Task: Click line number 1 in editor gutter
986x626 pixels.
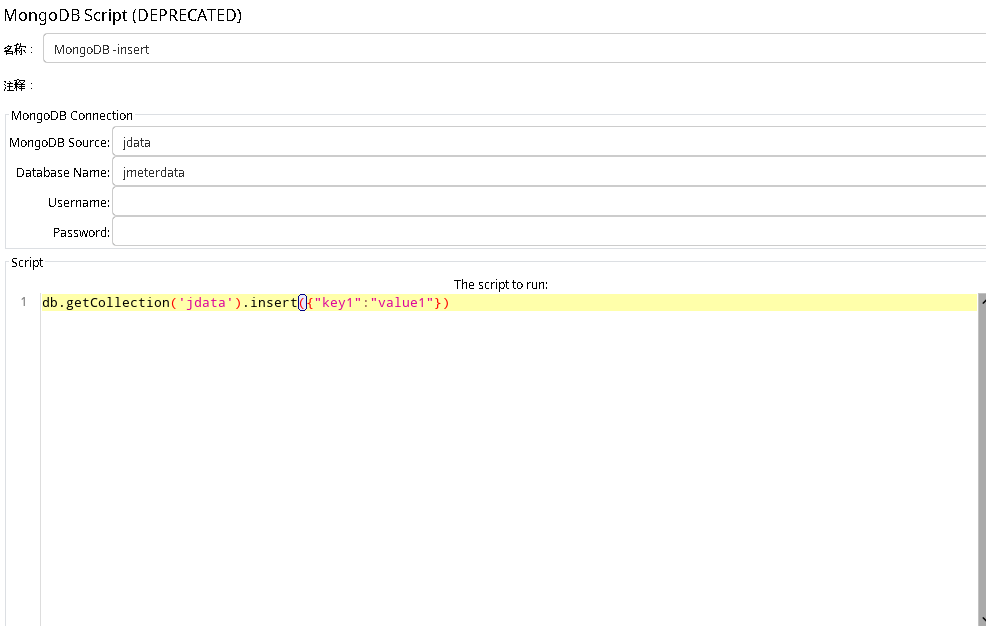Action: coord(23,302)
